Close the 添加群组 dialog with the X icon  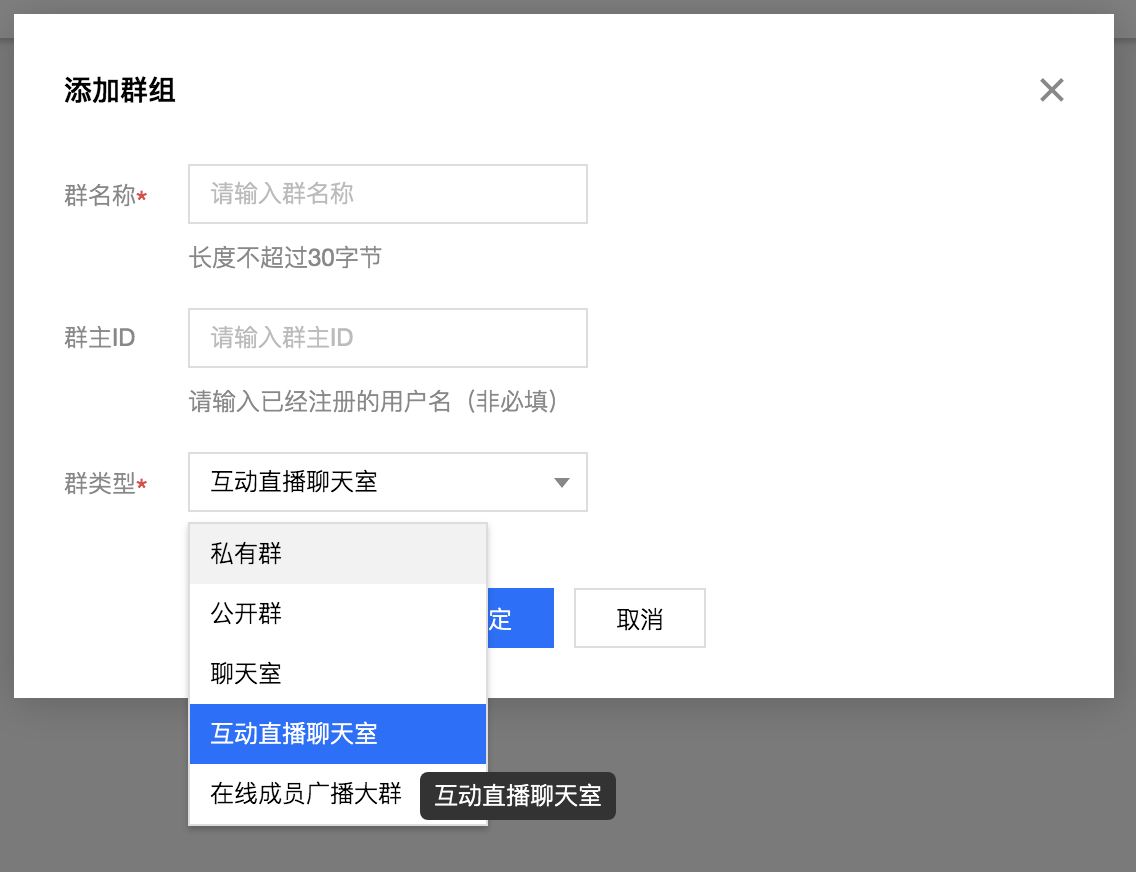point(1051,90)
